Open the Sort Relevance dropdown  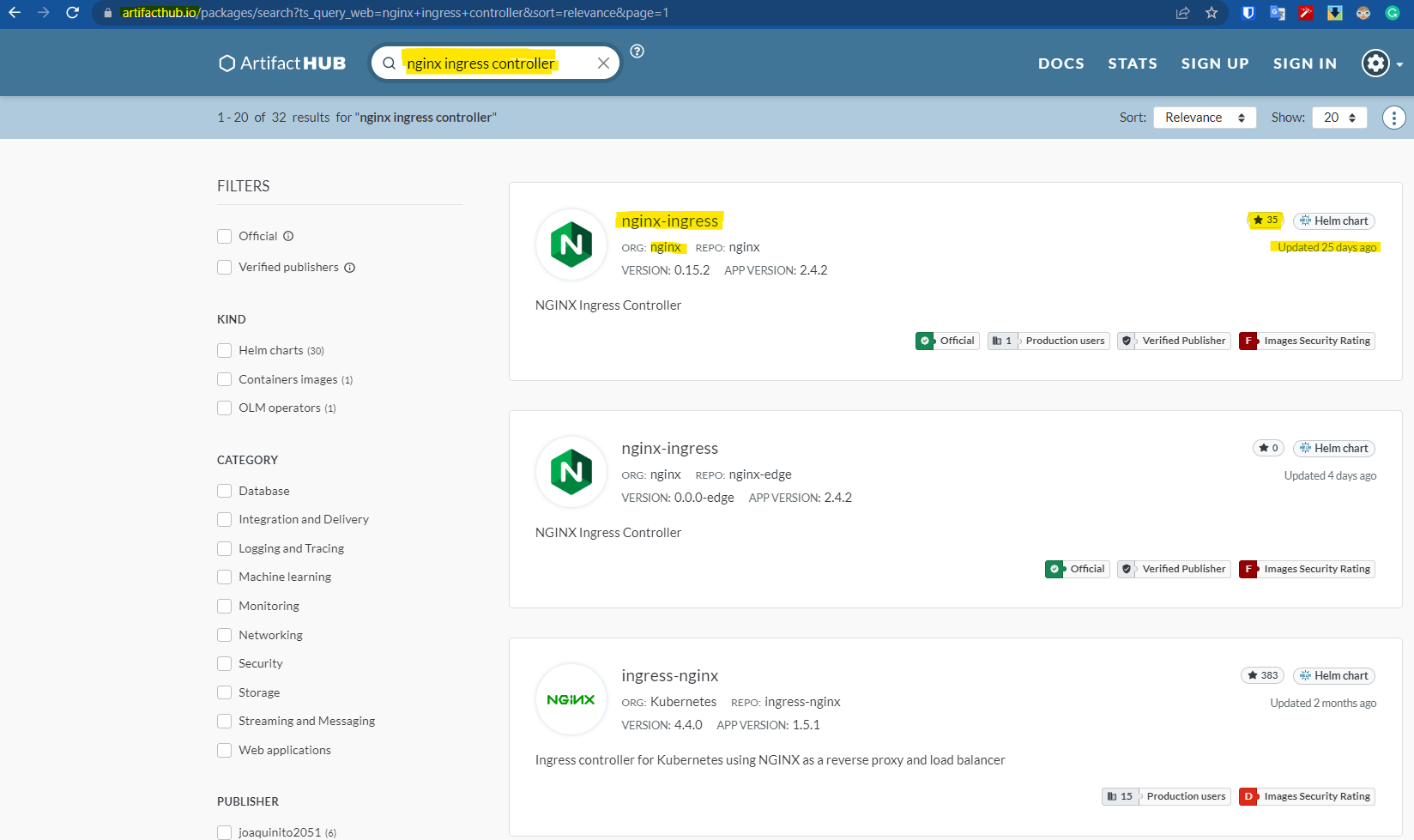1204,117
